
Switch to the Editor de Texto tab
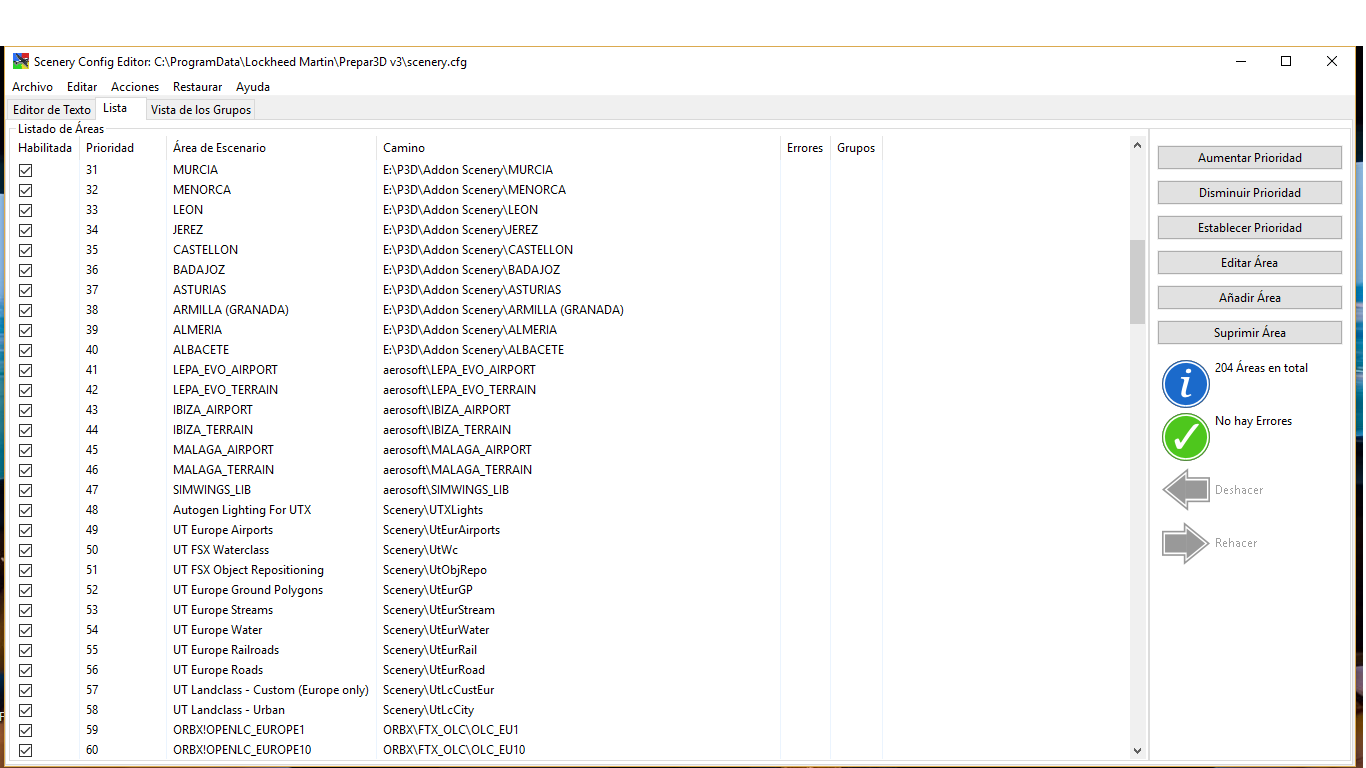[x=52, y=110]
